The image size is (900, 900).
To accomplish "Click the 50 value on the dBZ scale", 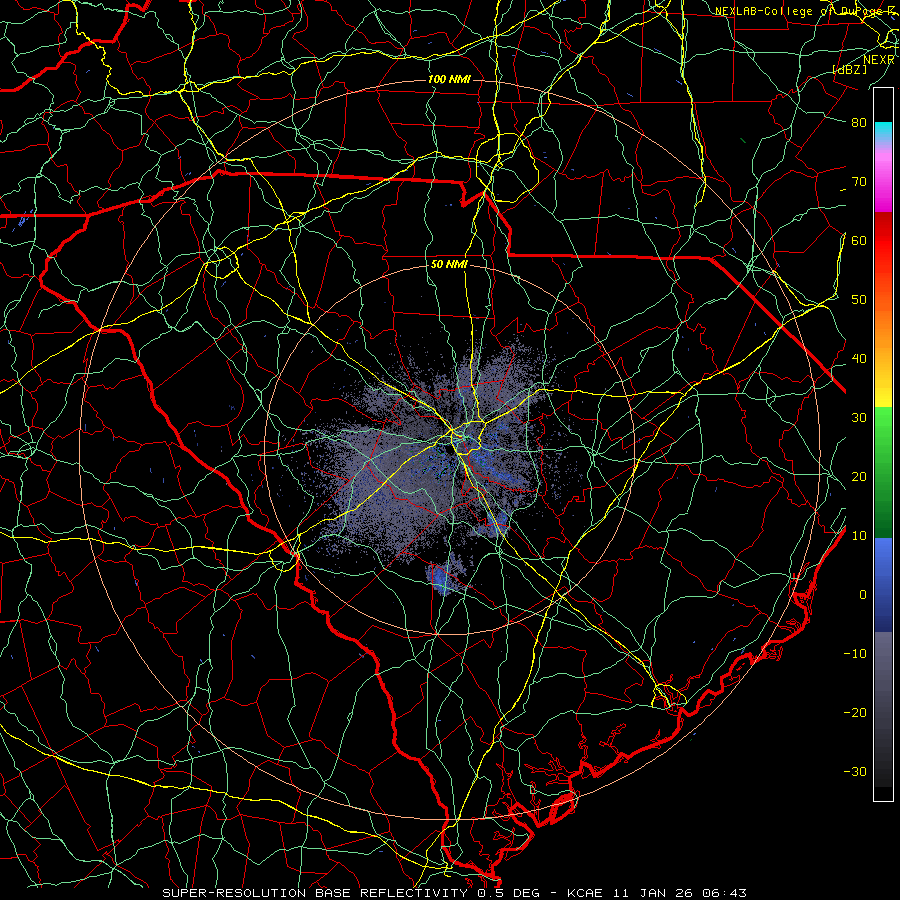I will click(859, 300).
